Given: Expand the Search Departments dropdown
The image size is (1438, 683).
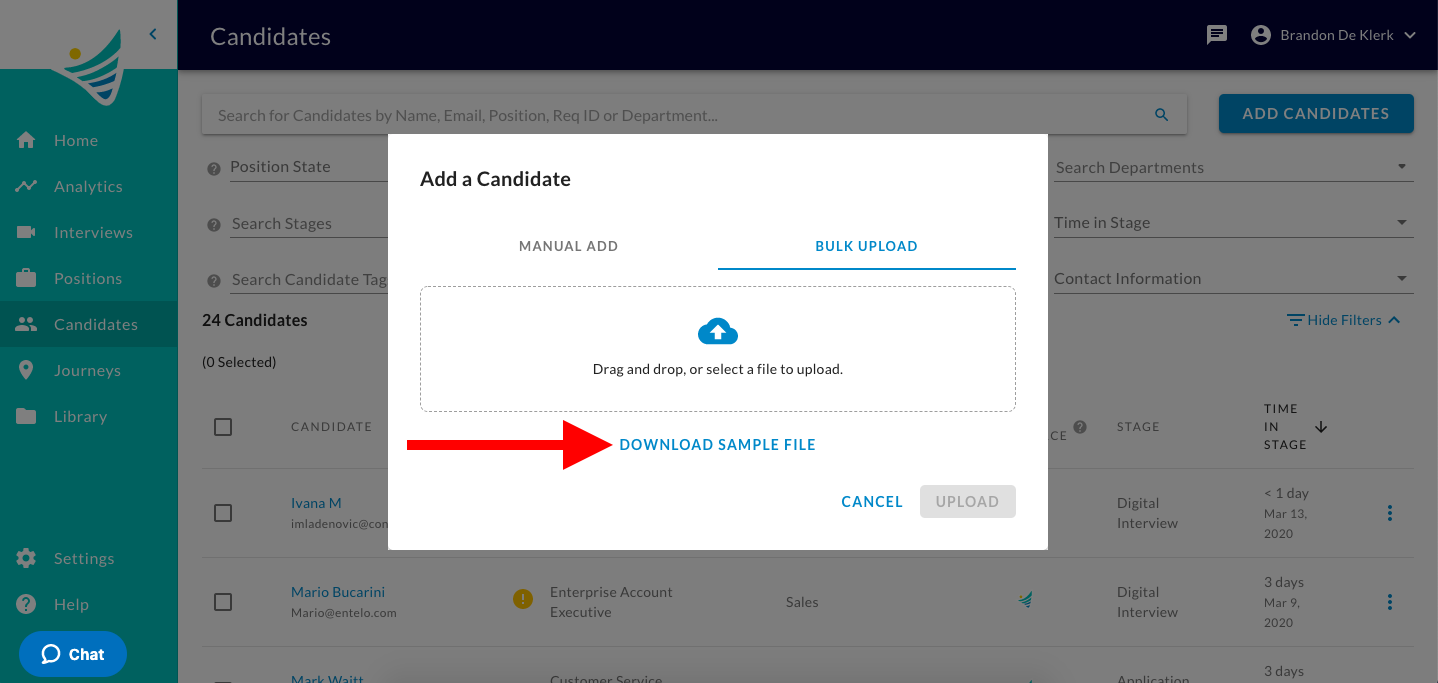Looking at the screenshot, I should pos(1233,167).
